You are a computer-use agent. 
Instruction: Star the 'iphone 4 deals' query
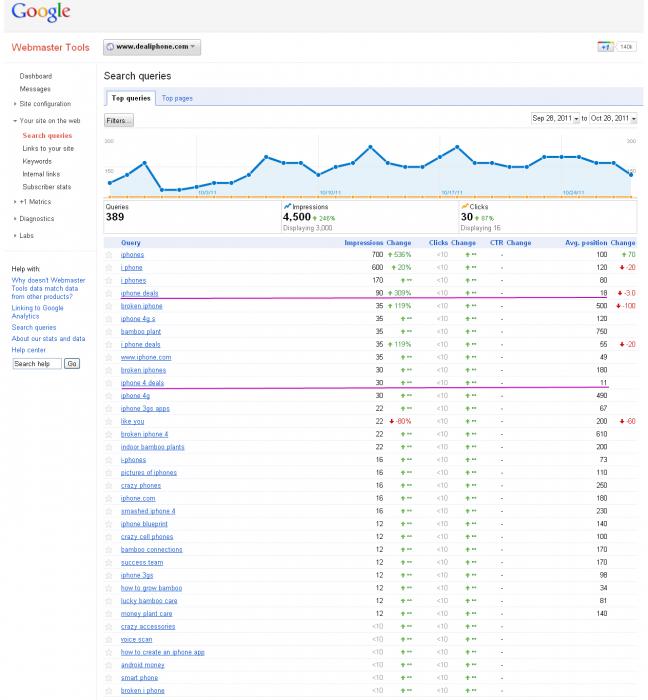pyautogui.click(x=108, y=383)
